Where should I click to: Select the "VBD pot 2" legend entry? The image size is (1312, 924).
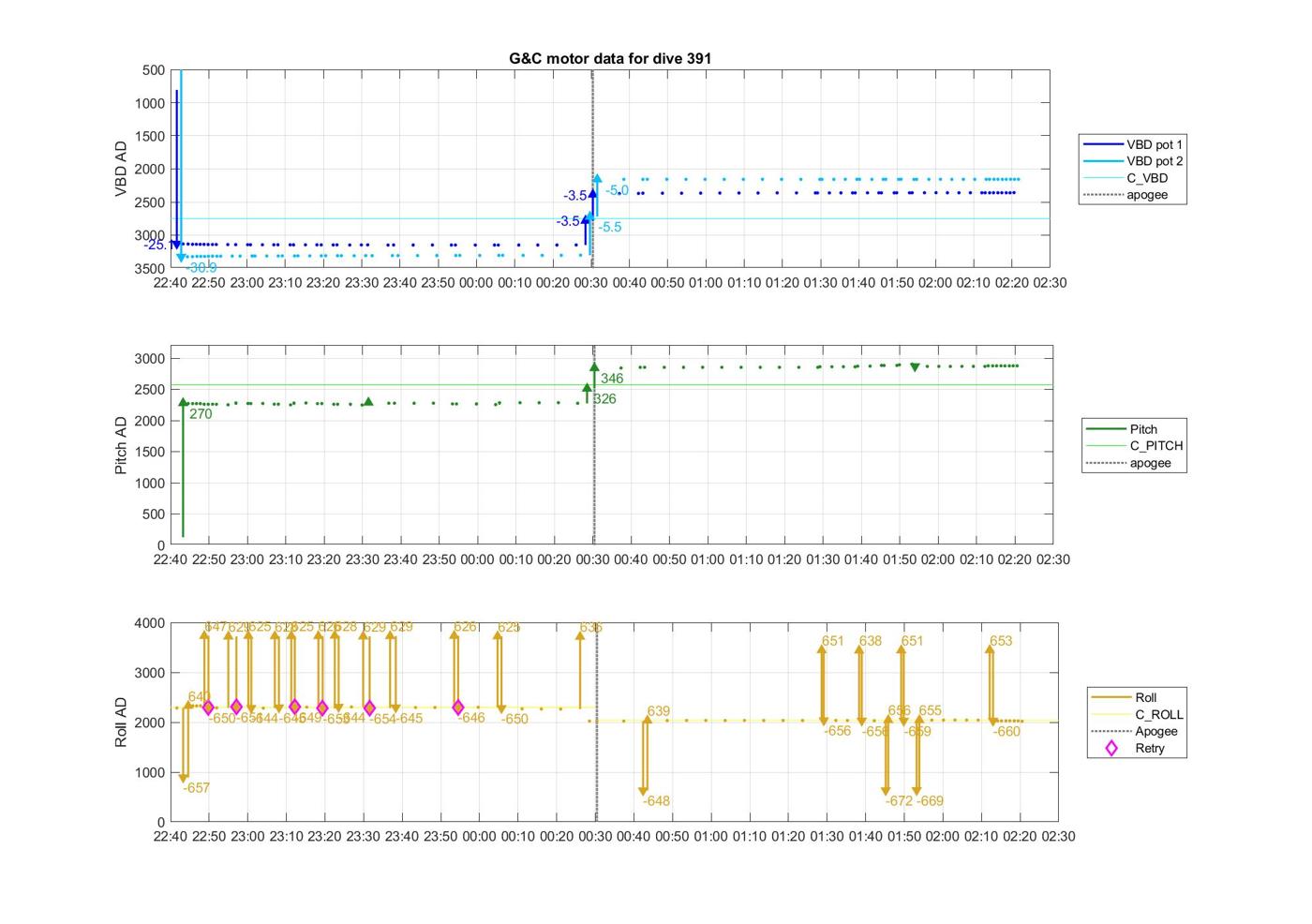click(1133, 161)
